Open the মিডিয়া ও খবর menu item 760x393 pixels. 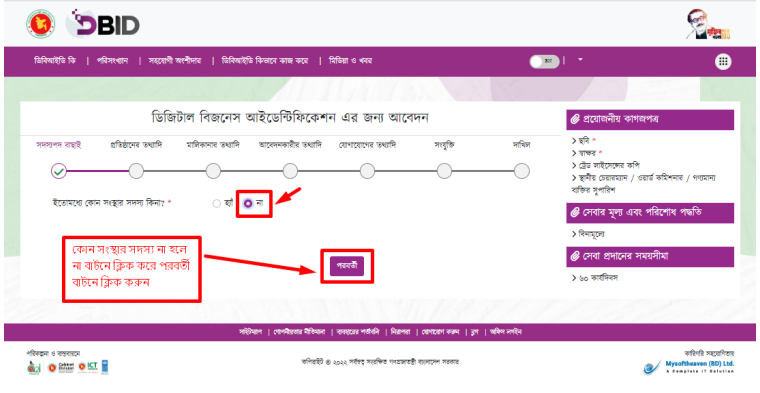[350, 61]
